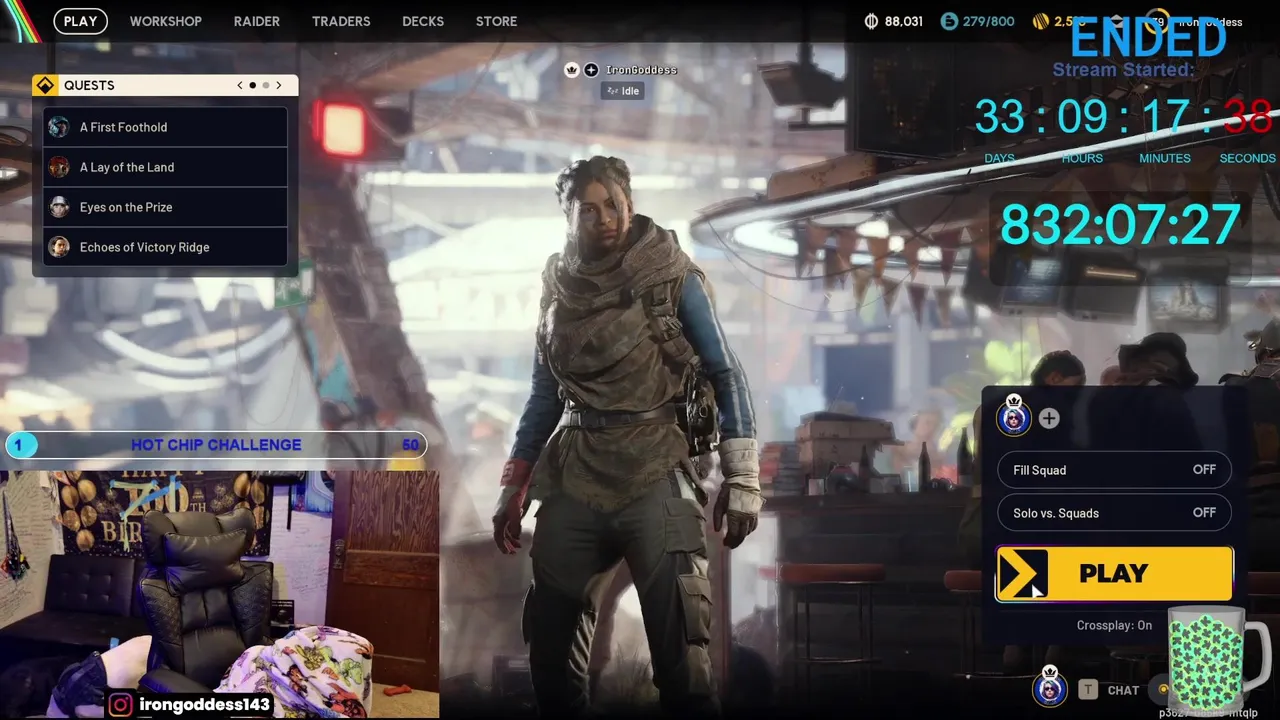Click the 279/800 token count
Screen dimensions: 1280x720
point(988,21)
